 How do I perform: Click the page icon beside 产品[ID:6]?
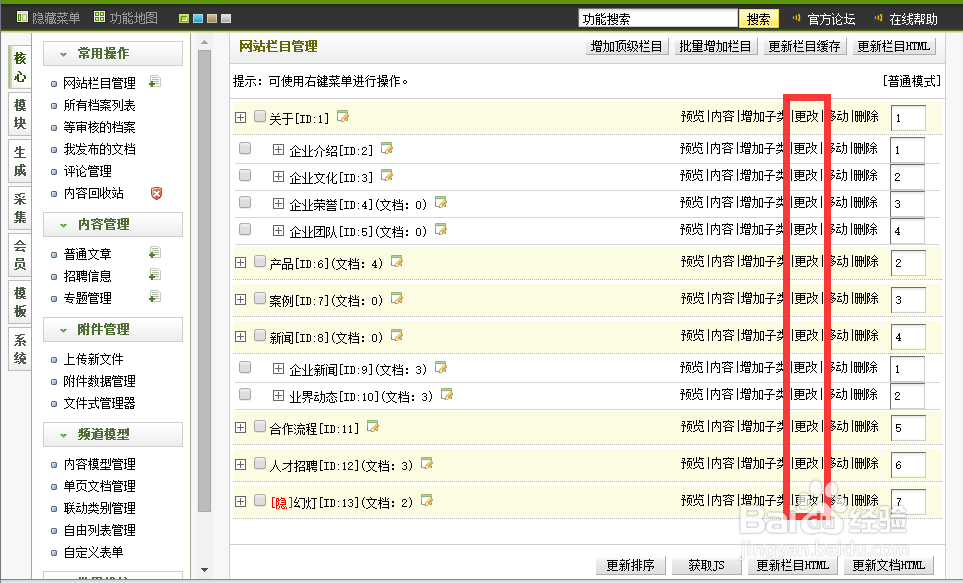pyautogui.click(x=399, y=261)
